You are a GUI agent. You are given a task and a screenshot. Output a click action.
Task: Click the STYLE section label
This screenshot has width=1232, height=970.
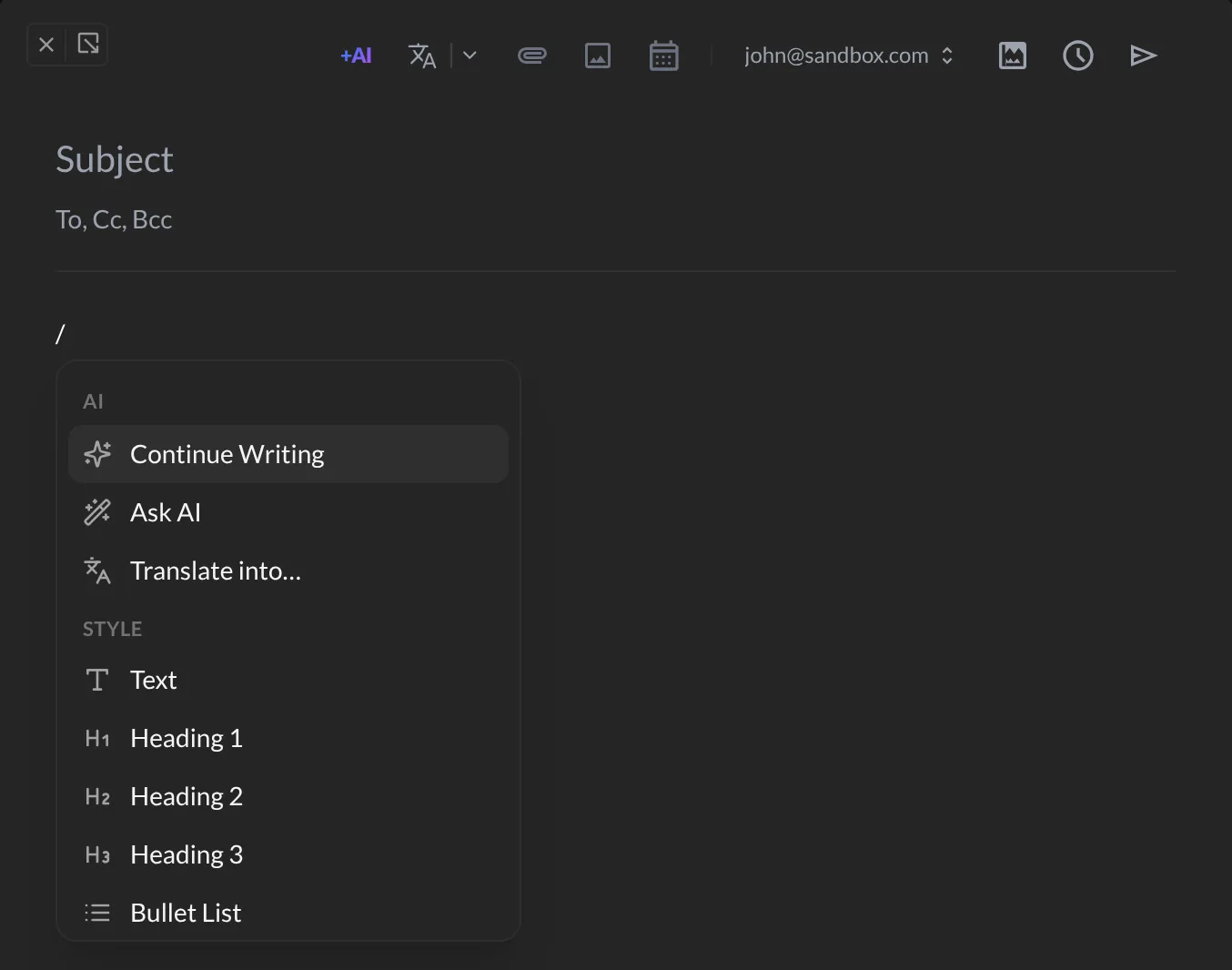113,629
